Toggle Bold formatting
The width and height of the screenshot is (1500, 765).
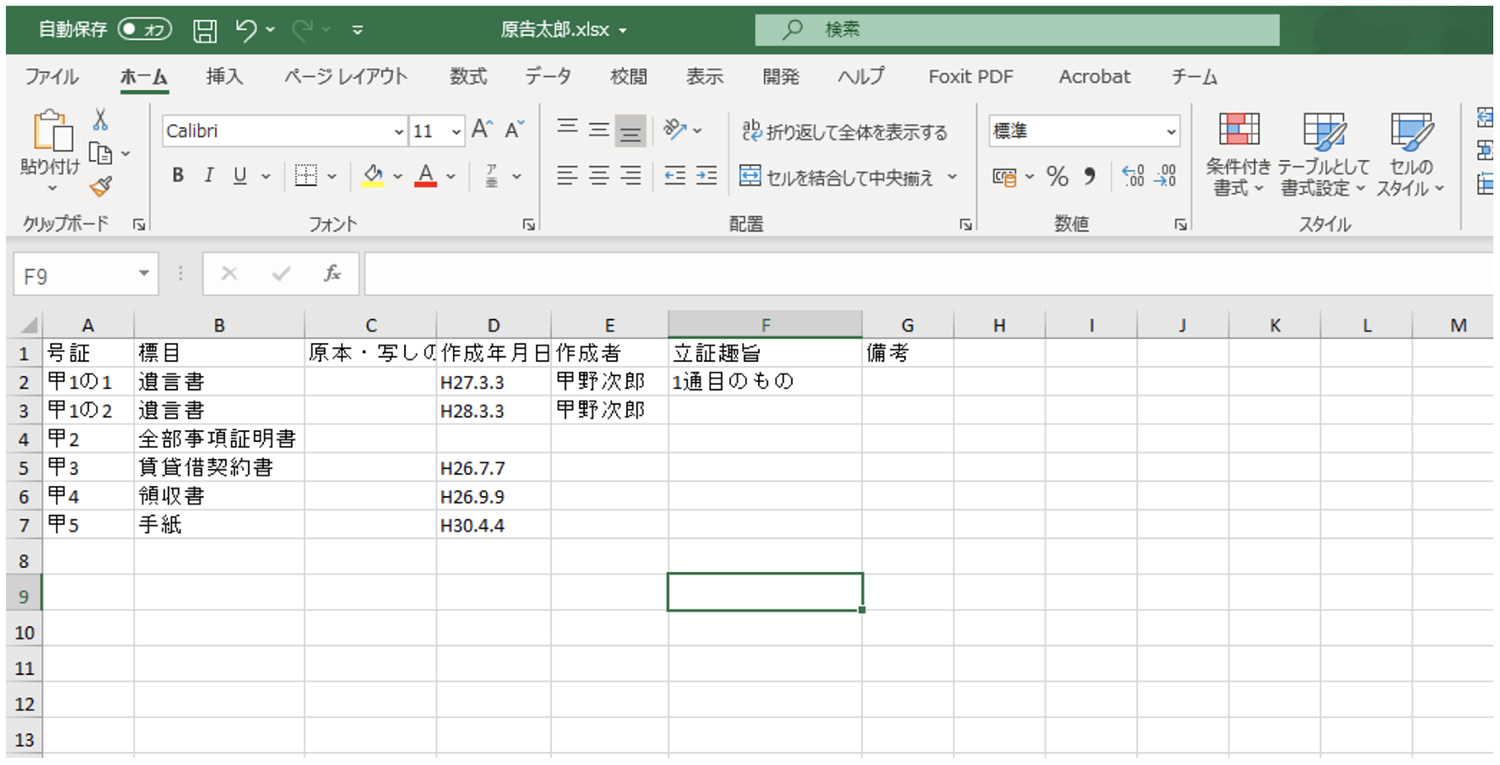(x=178, y=176)
